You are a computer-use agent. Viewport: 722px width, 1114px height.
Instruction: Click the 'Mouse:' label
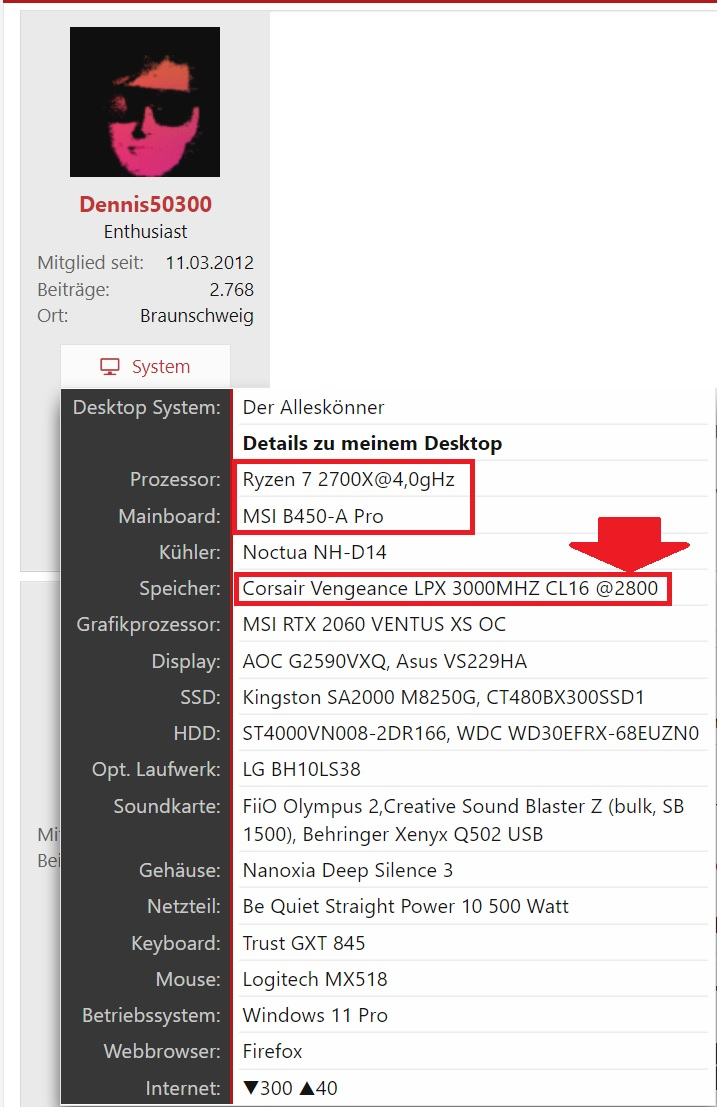click(188, 980)
